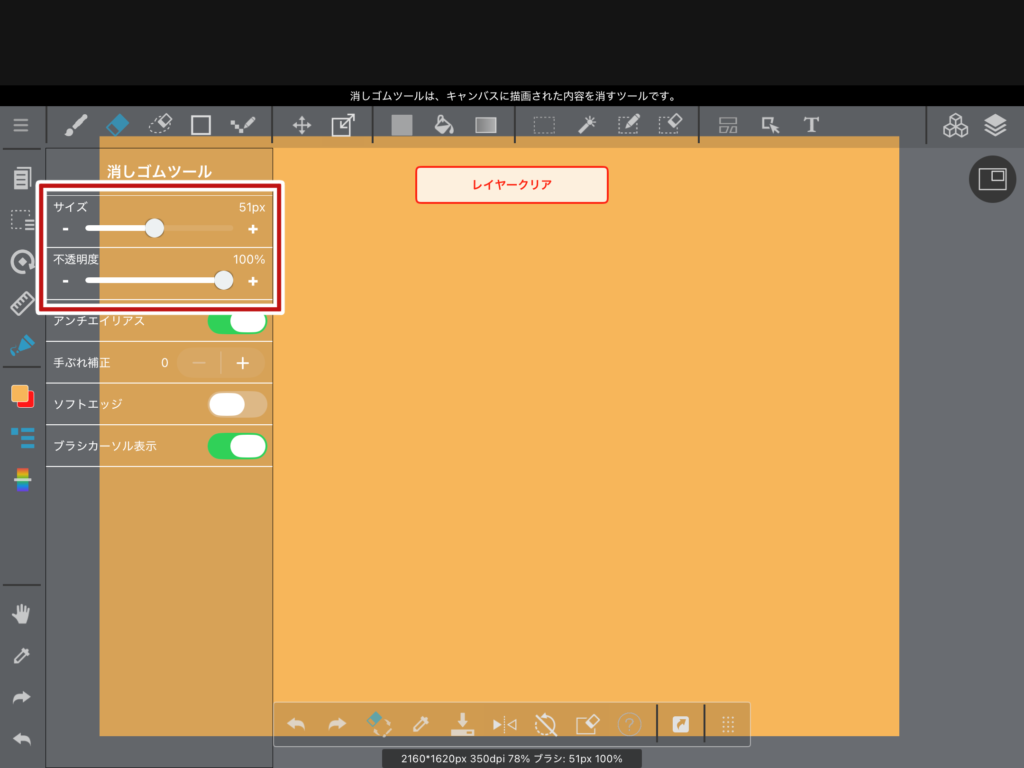
Task: Select the Text tool
Action: tap(811, 125)
